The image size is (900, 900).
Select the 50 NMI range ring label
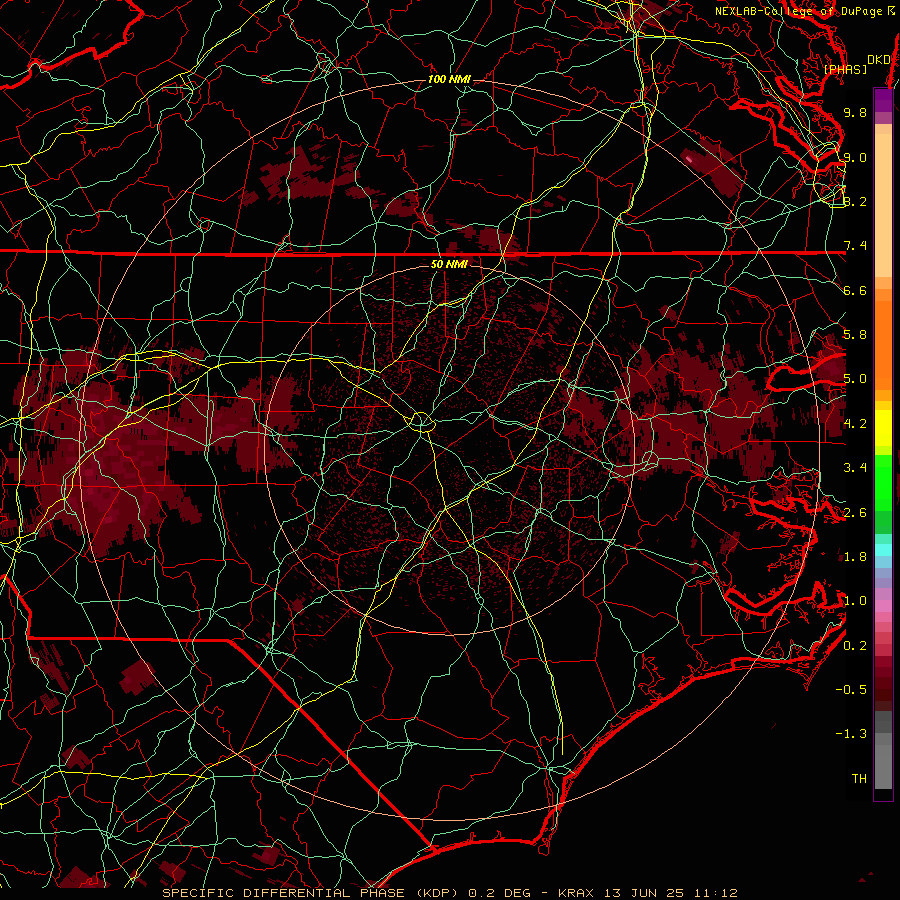tap(449, 264)
